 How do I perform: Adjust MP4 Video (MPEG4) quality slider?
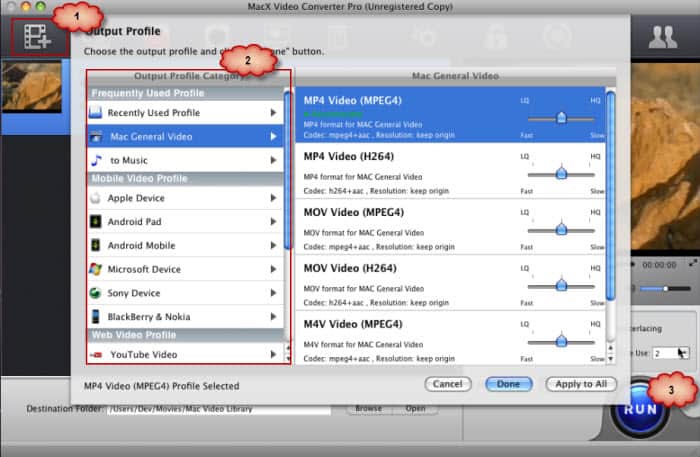[x=561, y=118]
